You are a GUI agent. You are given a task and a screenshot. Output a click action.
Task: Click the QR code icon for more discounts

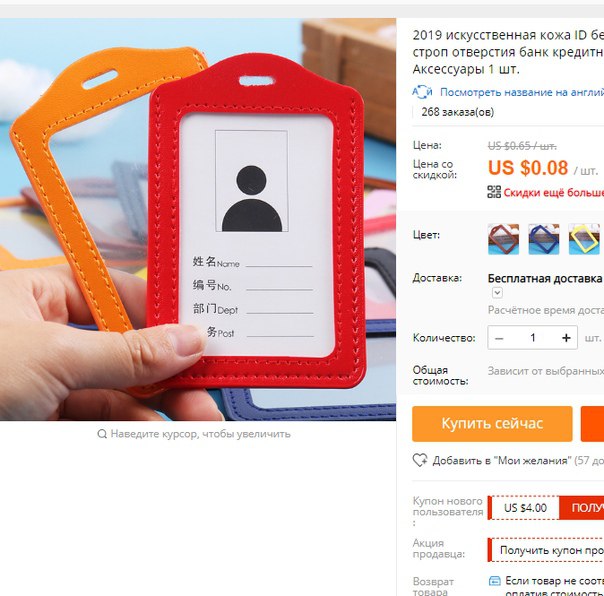(x=494, y=192)
